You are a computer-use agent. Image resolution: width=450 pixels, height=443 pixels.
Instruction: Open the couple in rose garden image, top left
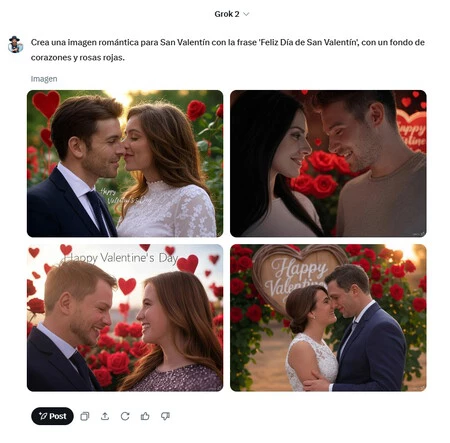coord(125,163)
